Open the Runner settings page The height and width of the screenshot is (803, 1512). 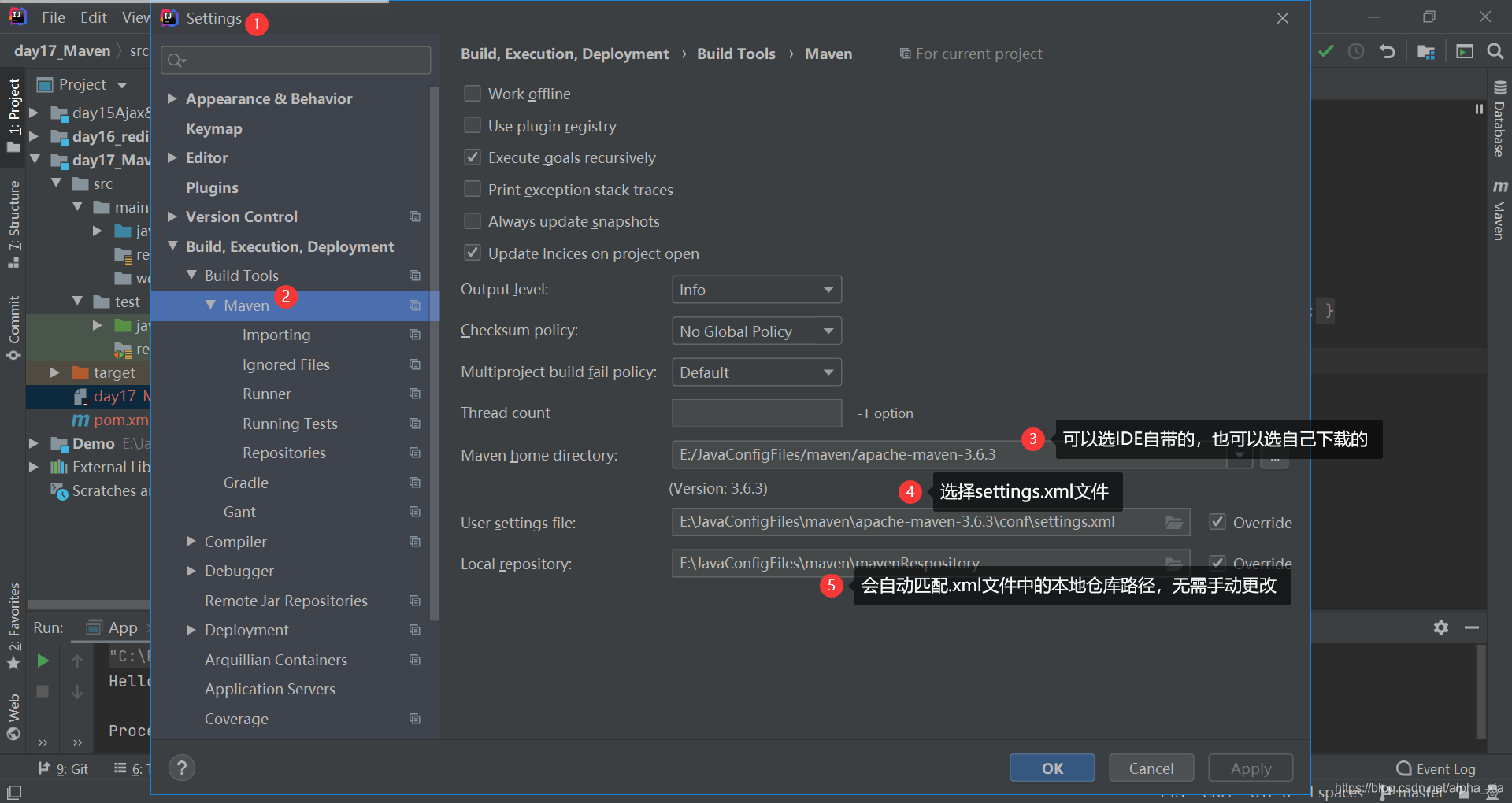click(267, 394)
